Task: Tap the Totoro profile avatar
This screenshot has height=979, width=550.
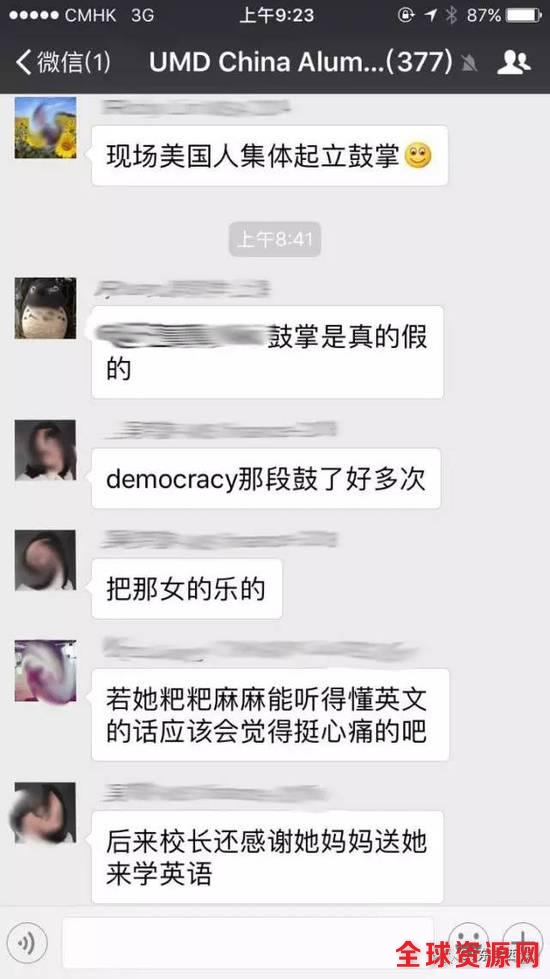Action: (46, 308)
